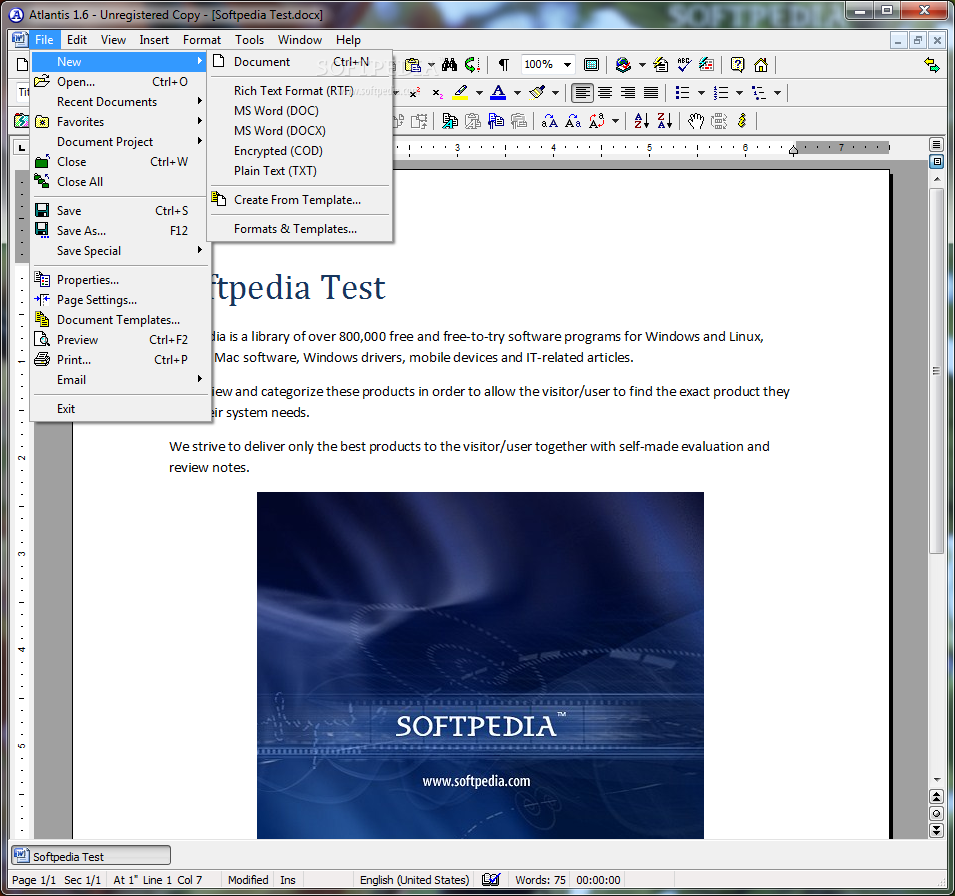The height and width of the screenshot is (896, 955).
Task: Click the vertical scrollbar thumb
Action: (936, 371)
